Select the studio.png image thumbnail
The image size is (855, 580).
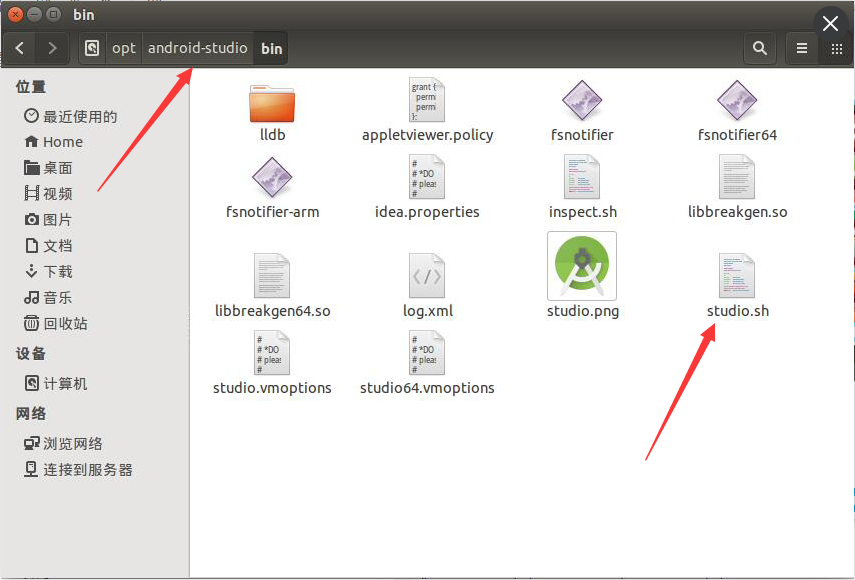tap(582, 266)
